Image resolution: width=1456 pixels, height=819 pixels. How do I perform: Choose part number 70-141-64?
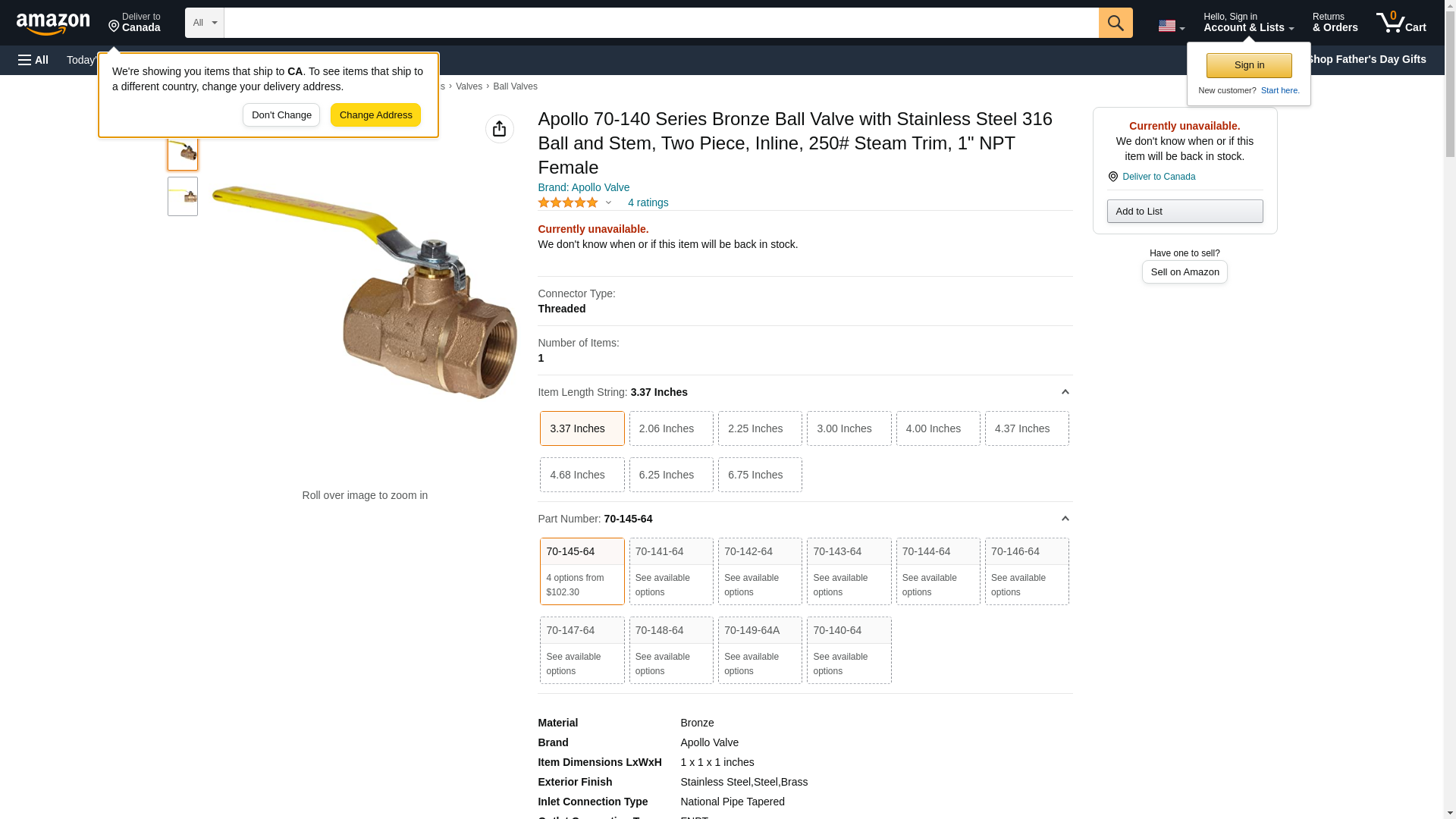[x=670, y=570]
